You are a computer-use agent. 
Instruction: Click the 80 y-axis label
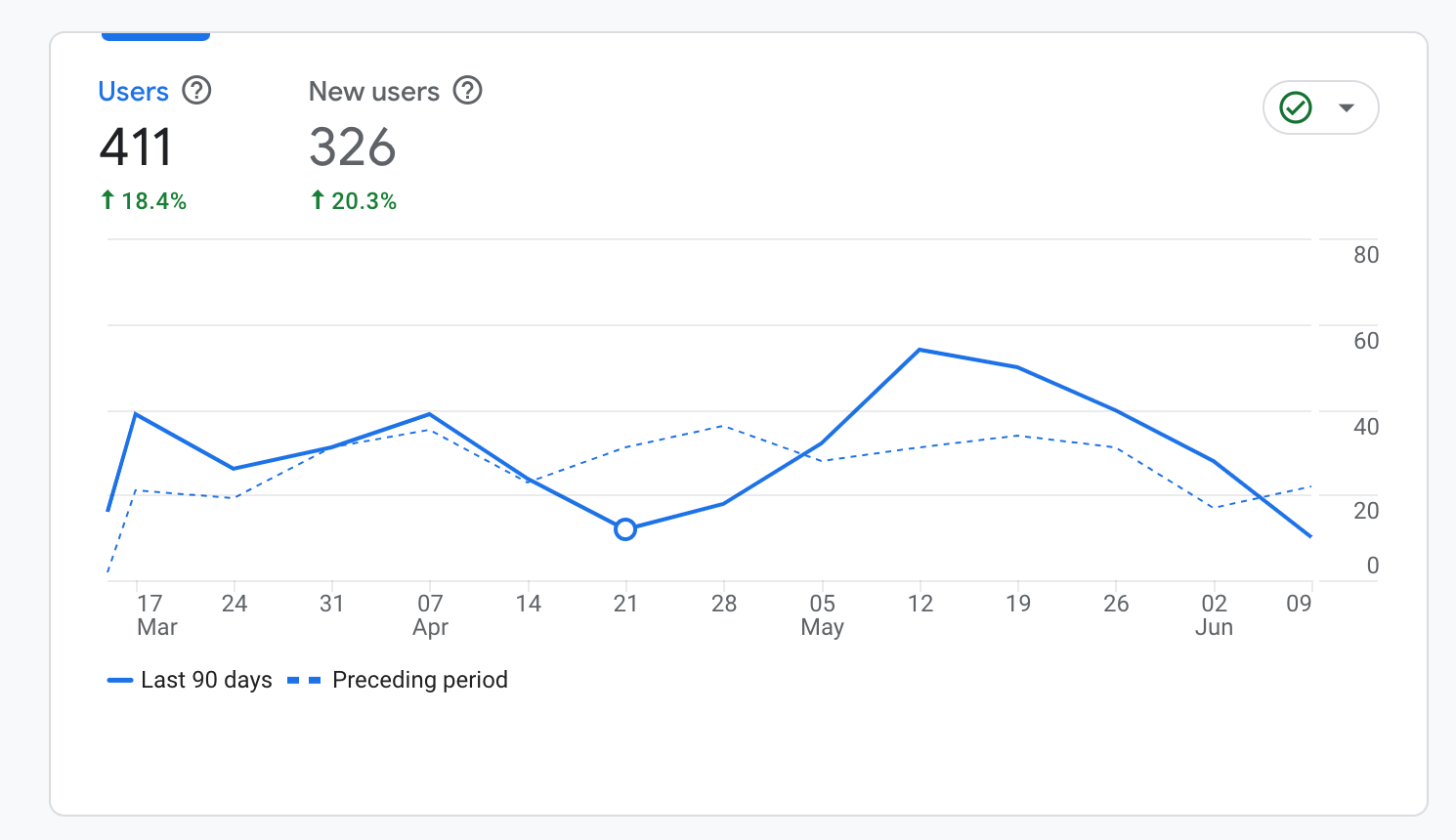(1366, 255)
